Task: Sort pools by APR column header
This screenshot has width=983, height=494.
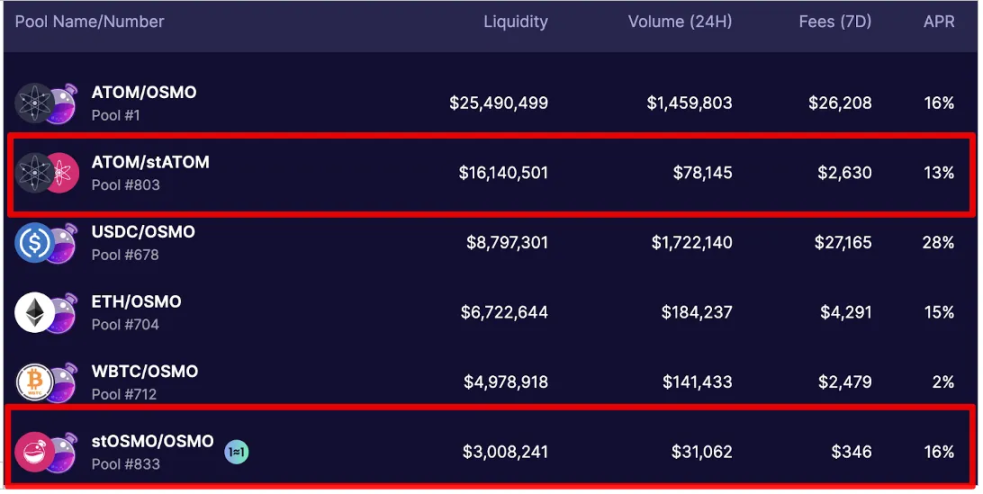Action: tap(938, 22)
